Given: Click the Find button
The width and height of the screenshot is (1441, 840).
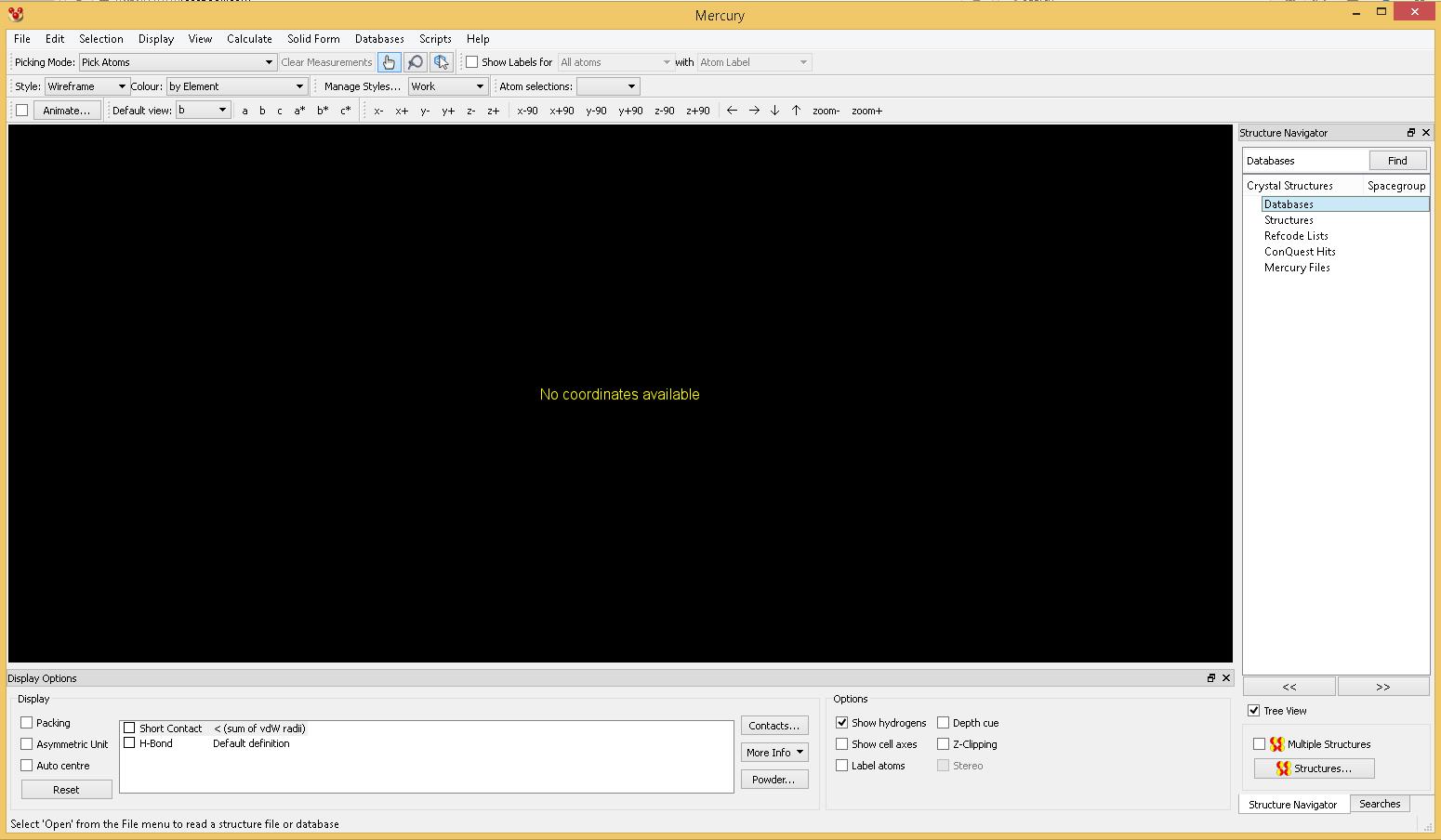Looking at the screenshot, I should pyautogui.click(x=1397, y=161).
